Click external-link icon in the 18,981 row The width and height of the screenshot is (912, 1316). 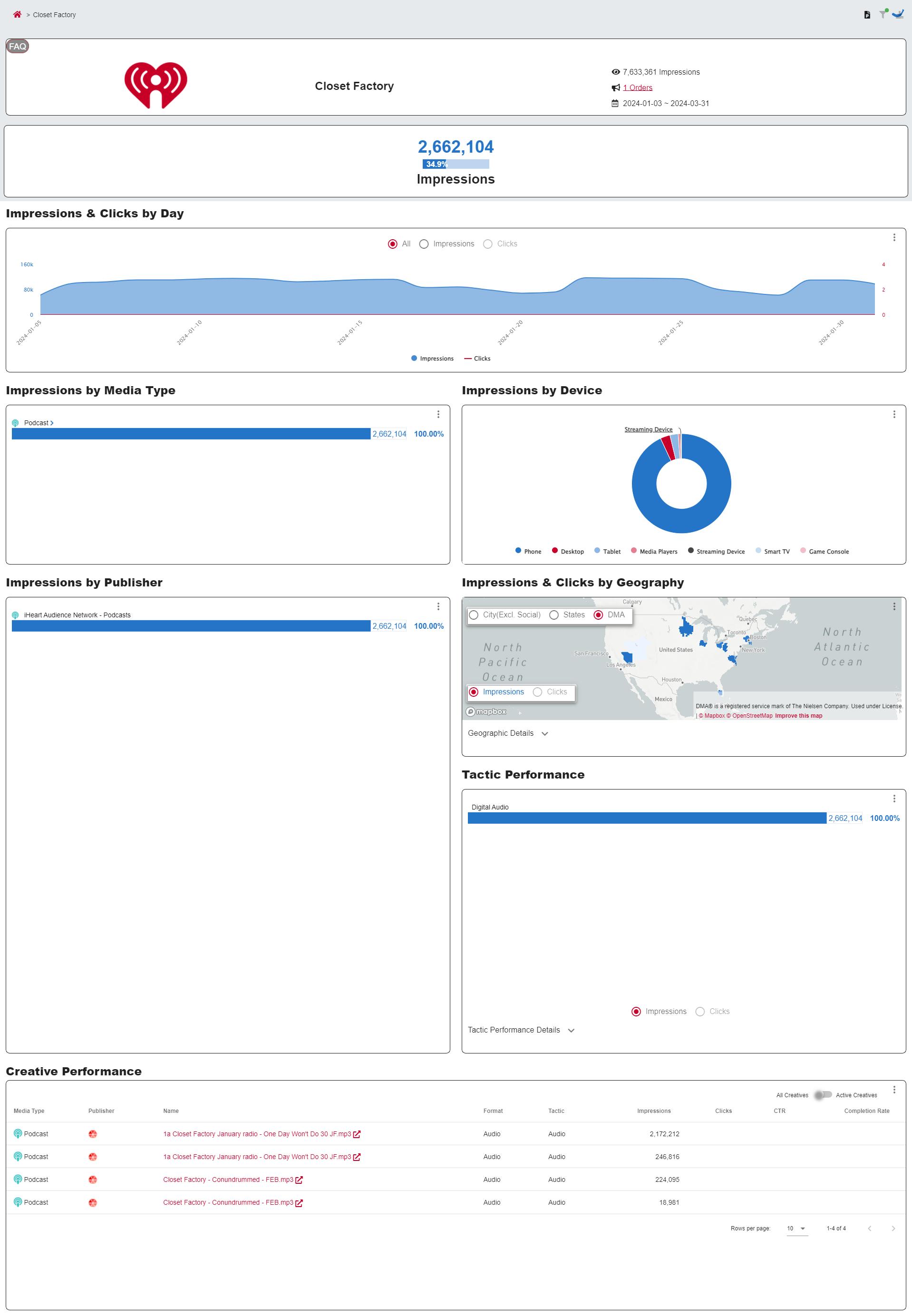tap(299, 1202)
